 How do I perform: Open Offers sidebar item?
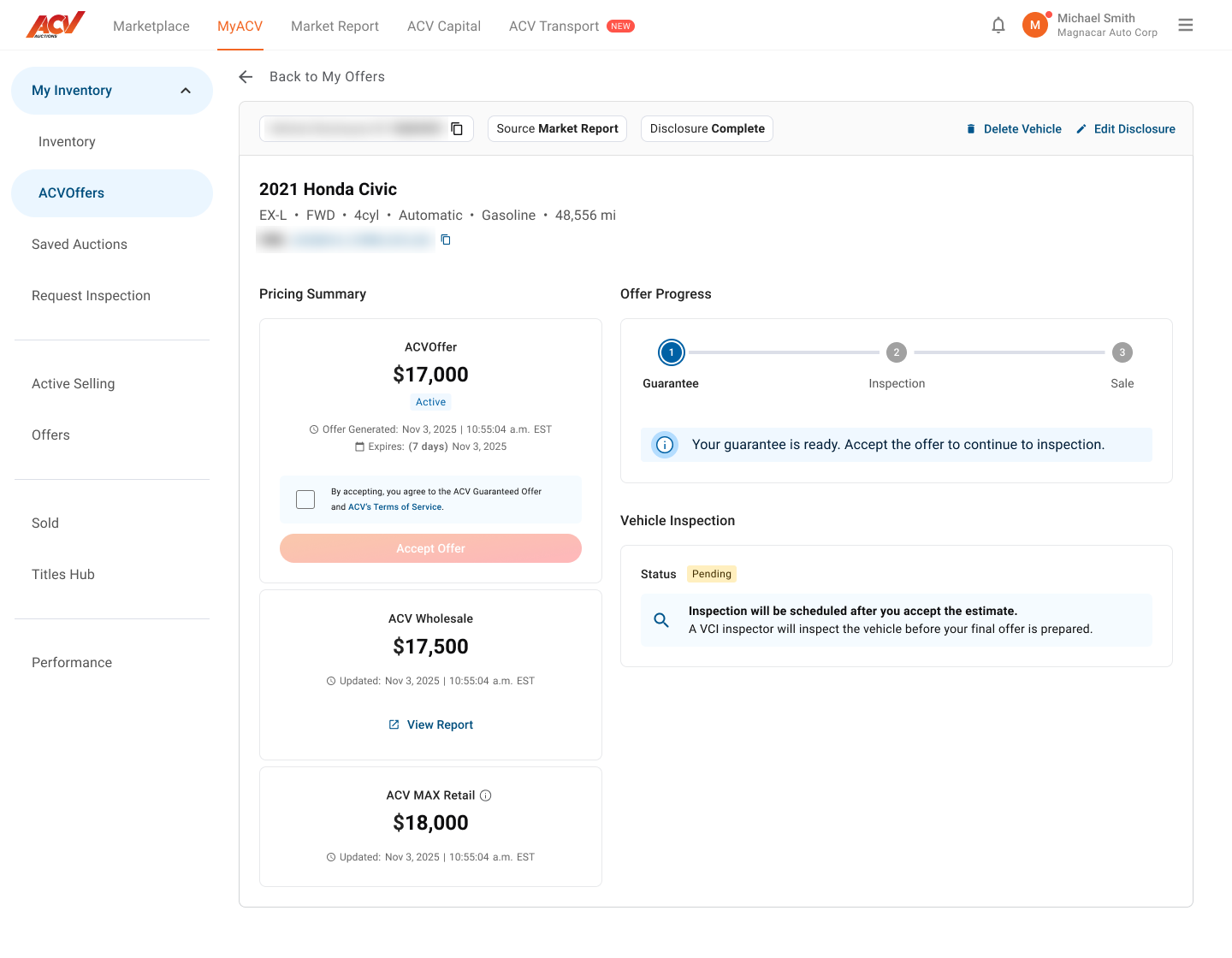tap(50, 435)
